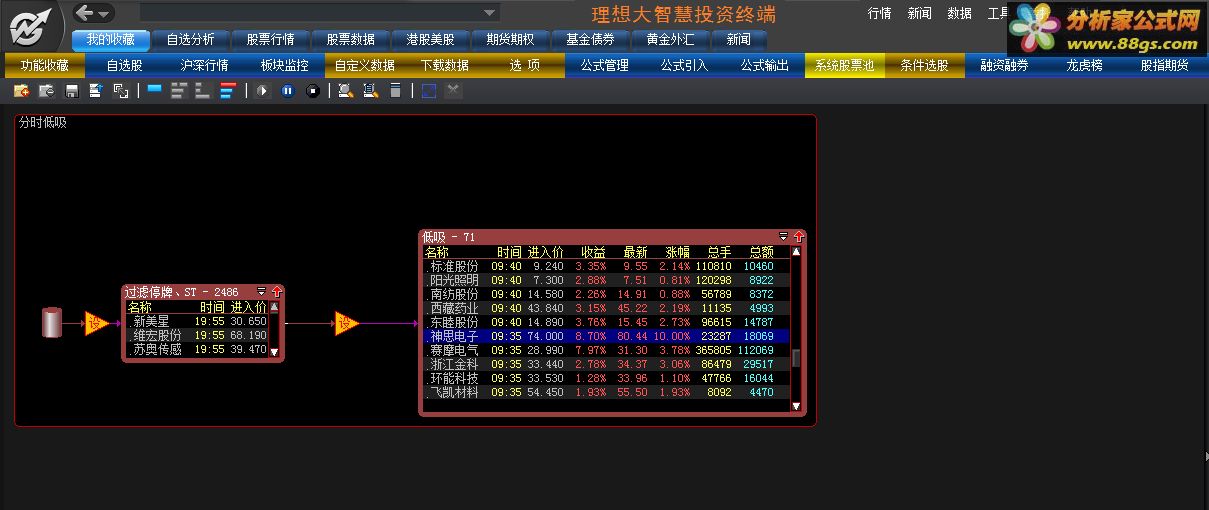Switch to 黄金外汇 tab

(670, 40)
